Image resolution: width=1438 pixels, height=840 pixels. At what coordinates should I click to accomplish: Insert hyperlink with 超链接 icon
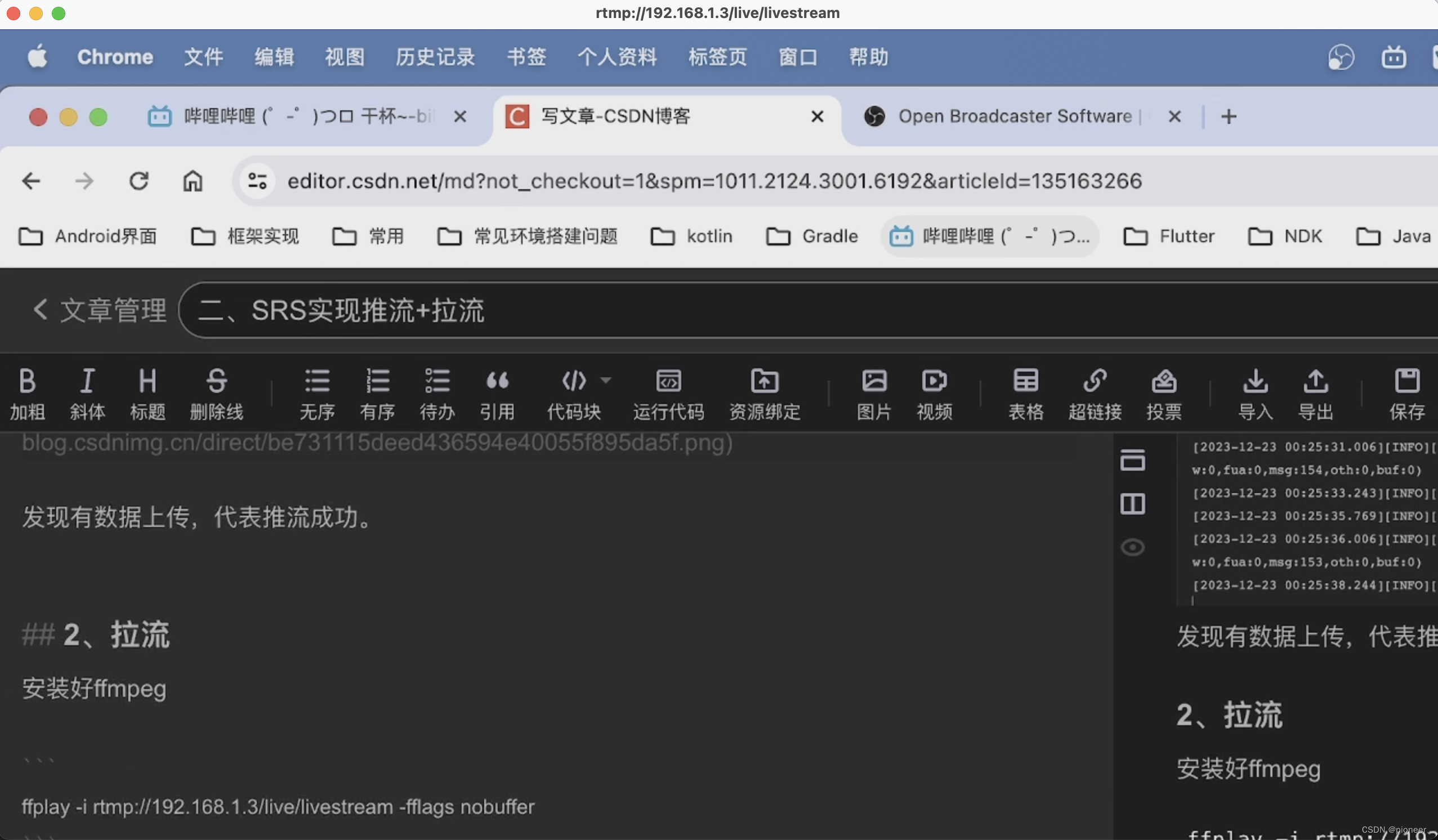point(1095,393)
